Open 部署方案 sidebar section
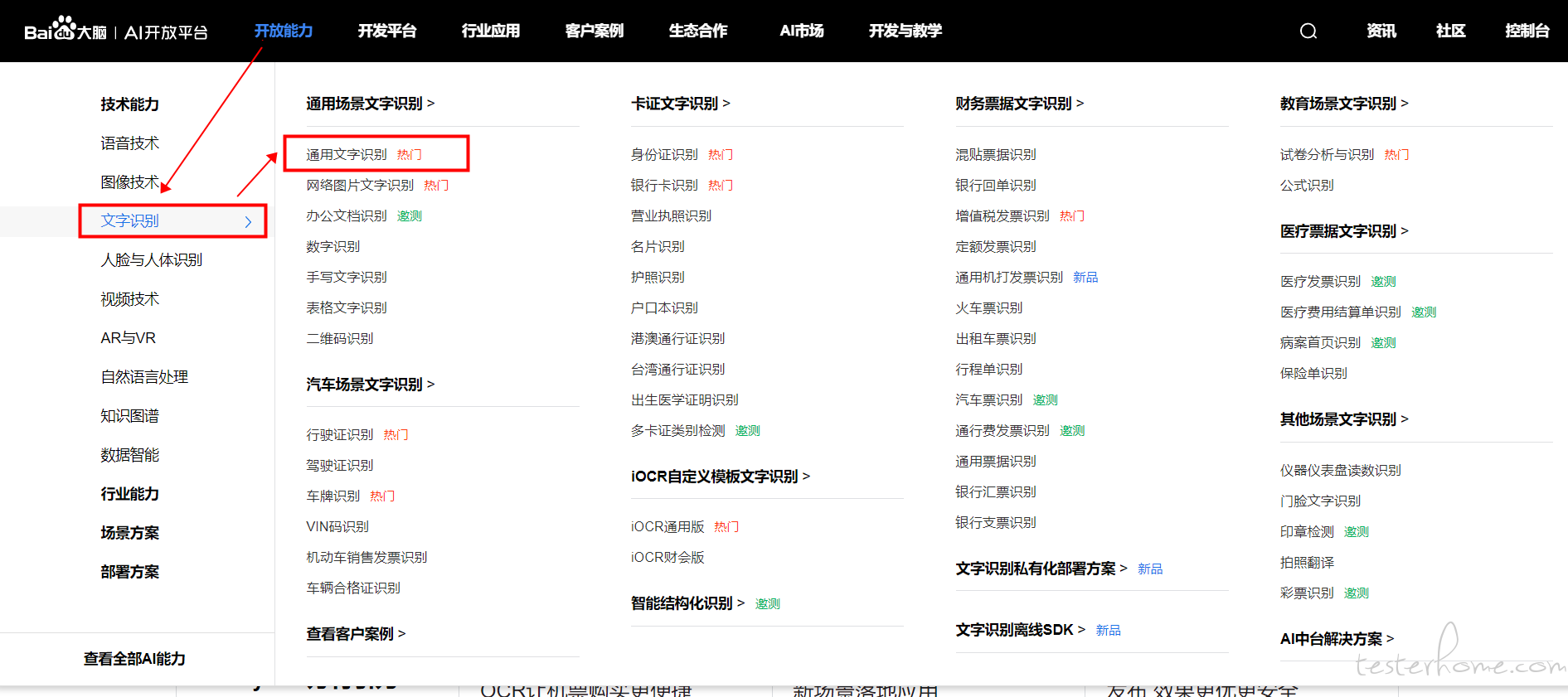 130,572
